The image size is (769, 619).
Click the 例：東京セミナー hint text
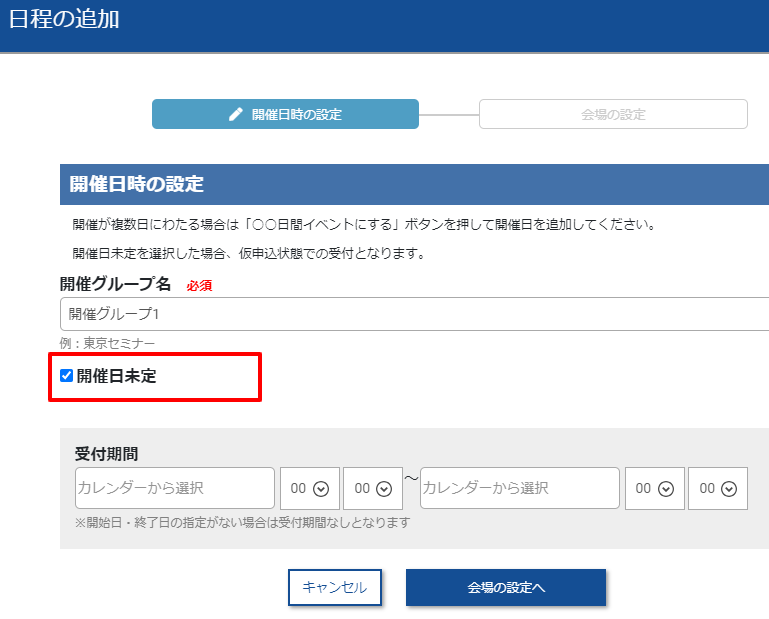point(107,343)
